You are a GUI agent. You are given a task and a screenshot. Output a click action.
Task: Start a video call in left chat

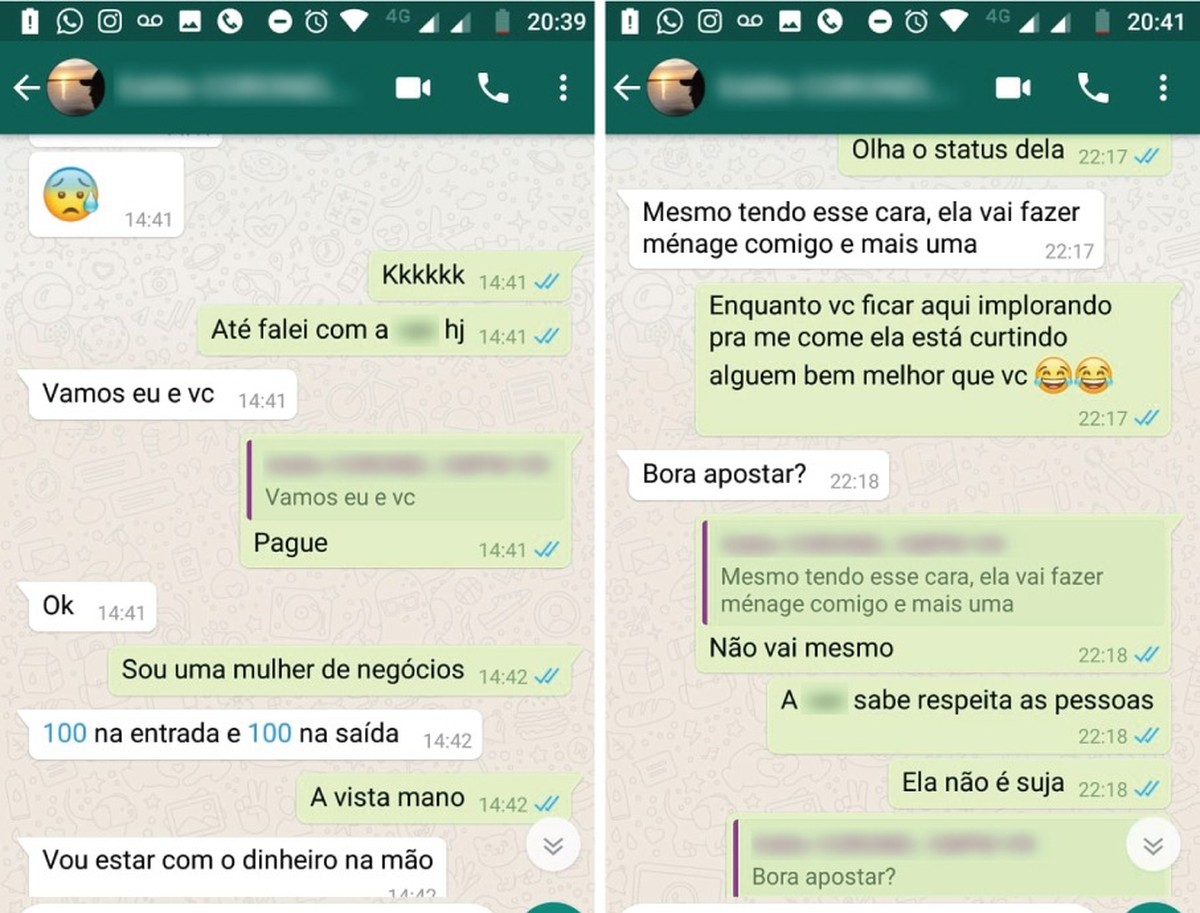[x=413, y=88]
